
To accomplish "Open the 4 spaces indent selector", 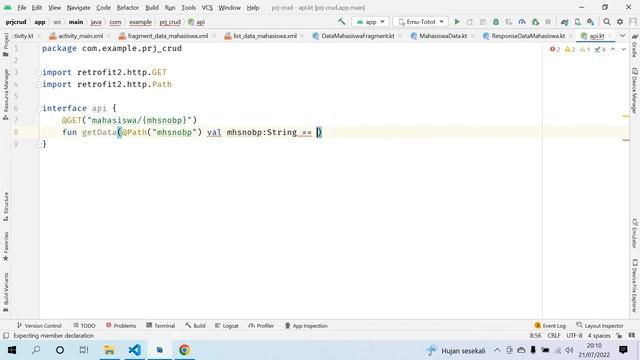I will point(599,336).
